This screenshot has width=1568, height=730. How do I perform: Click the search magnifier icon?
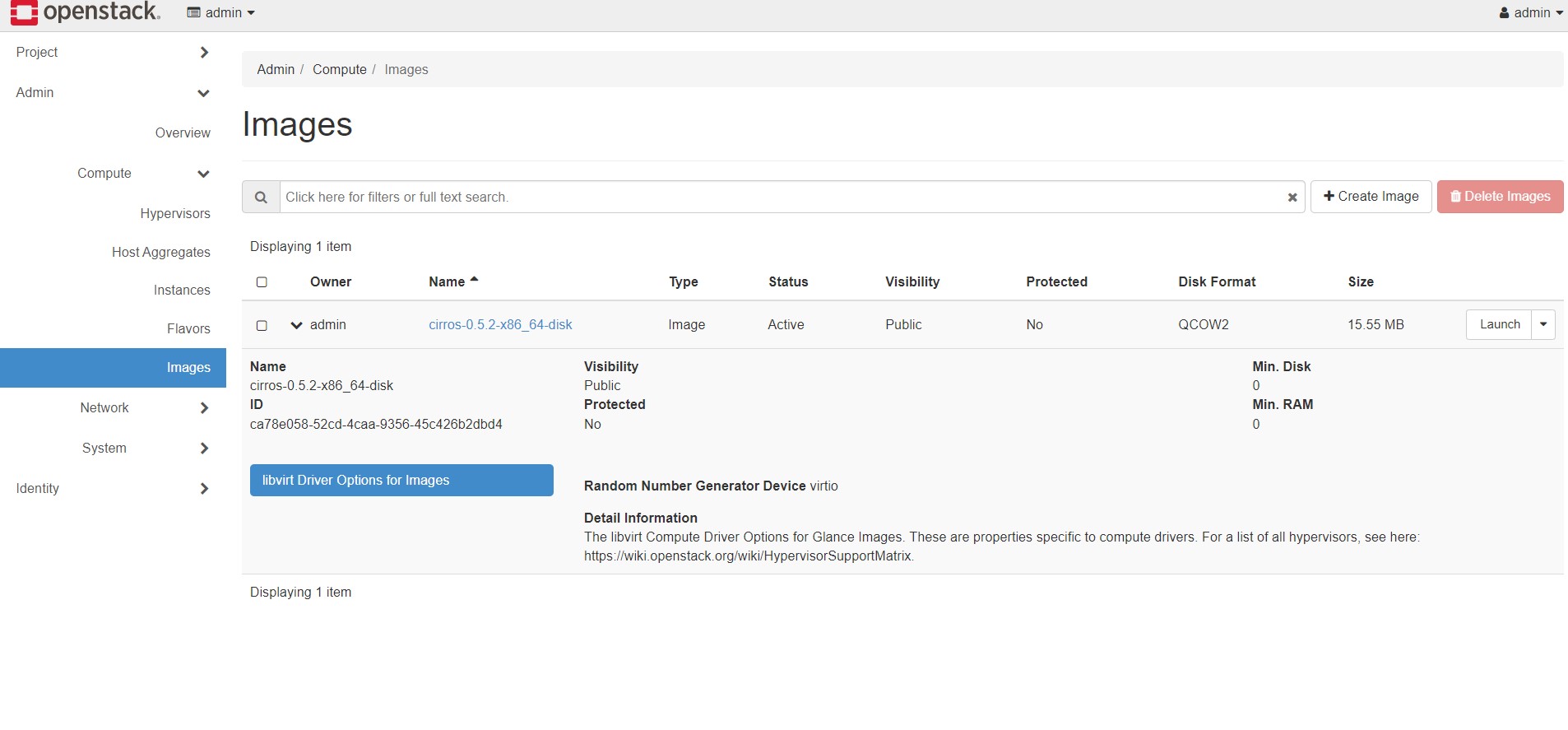[x=261, y=198]
